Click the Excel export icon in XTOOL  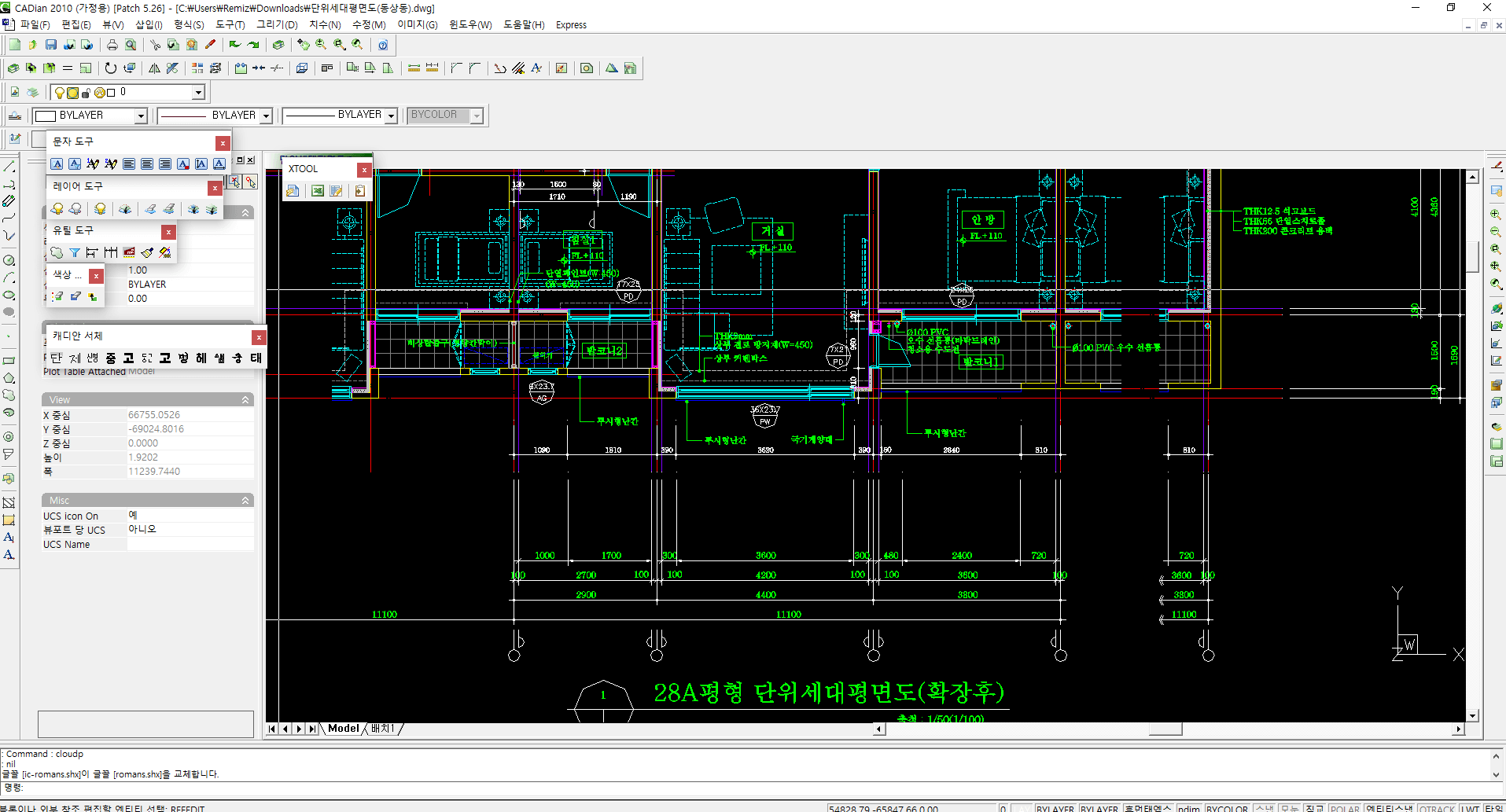click(x=318, y=191)
